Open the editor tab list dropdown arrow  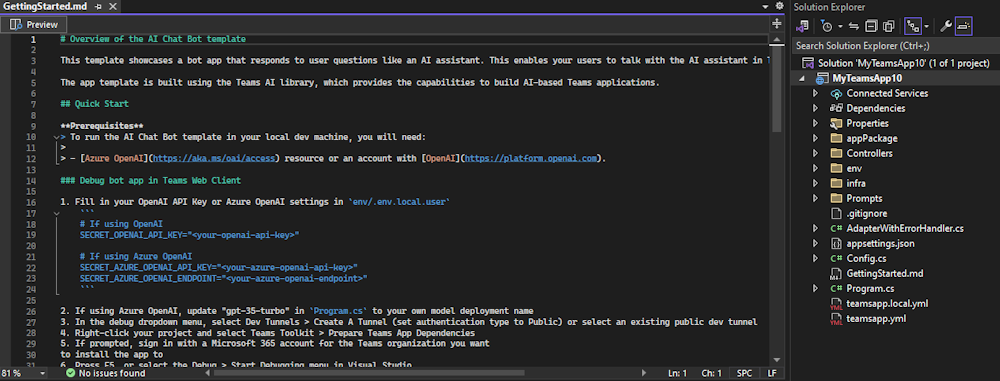point(765,6)
